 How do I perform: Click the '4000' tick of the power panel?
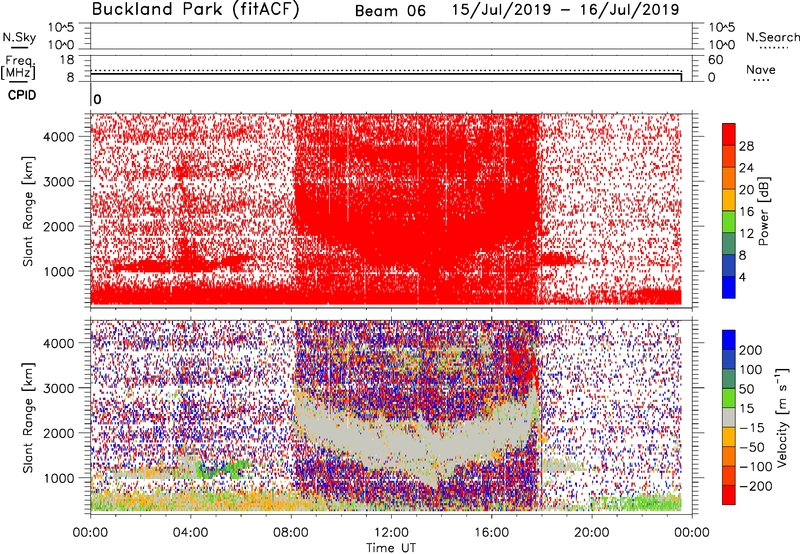coord(59,137)
